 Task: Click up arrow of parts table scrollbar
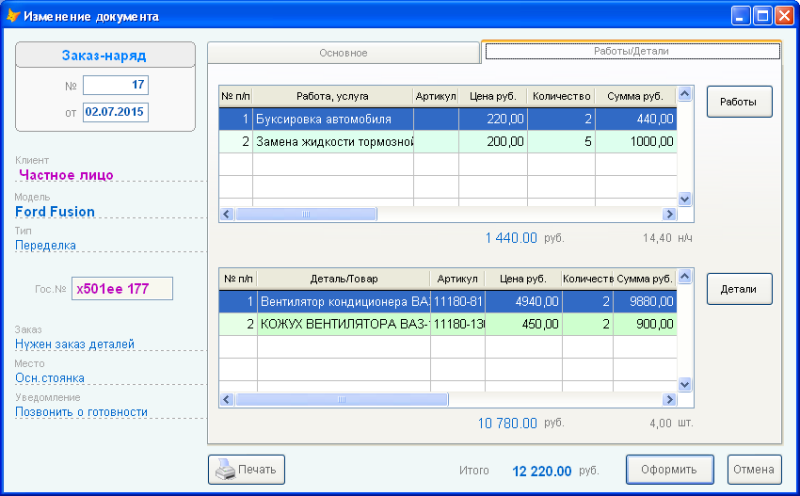[x=685, y=276]
